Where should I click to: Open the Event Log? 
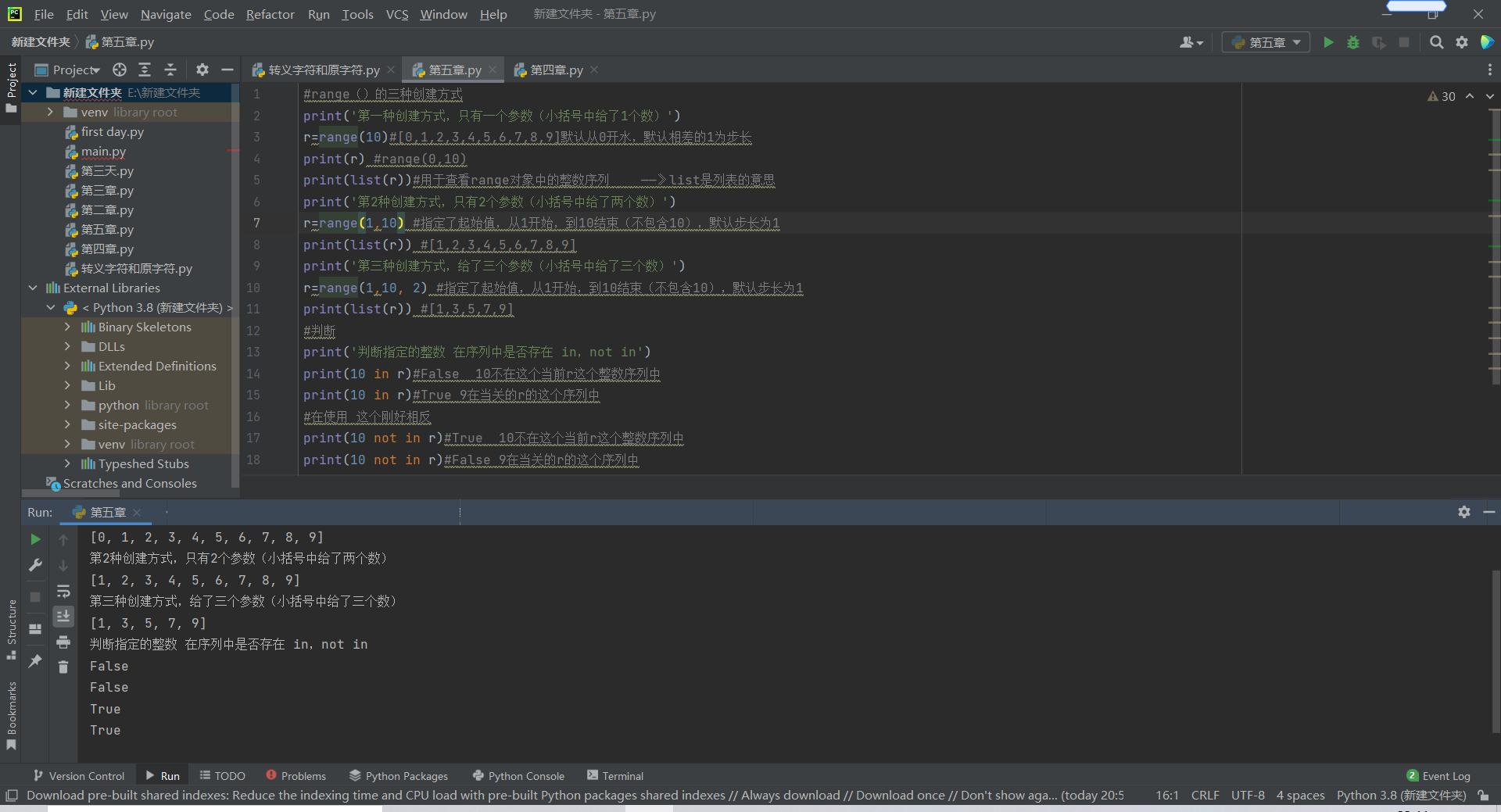pyautogui.click(x=1445, y=775)
